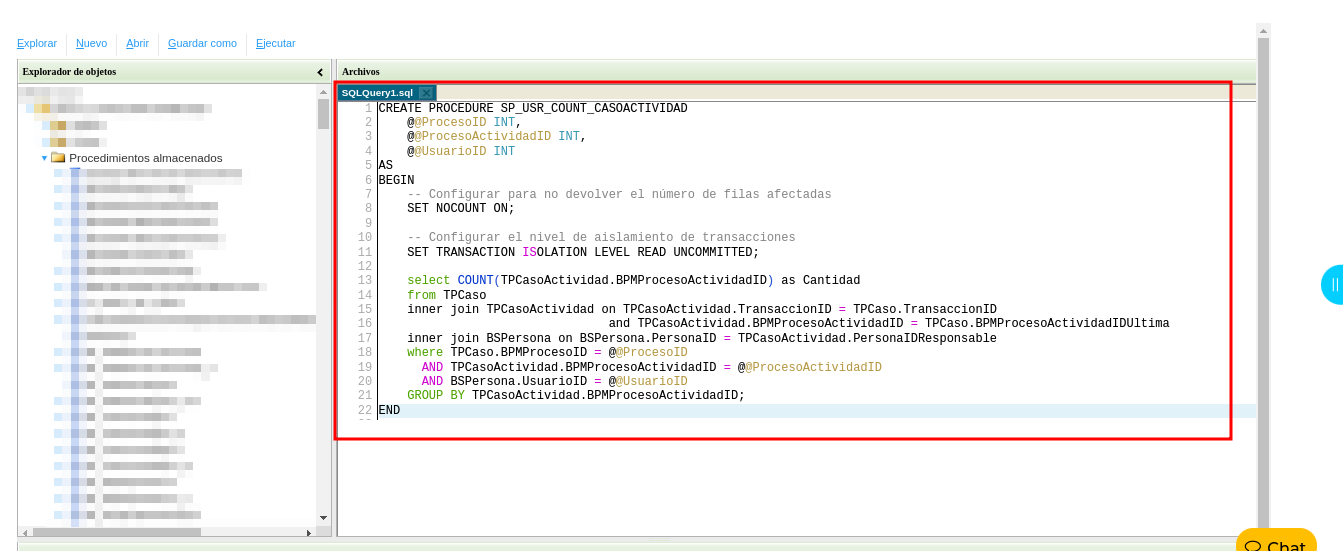Collapse the Explorador de objetos panel arrow

click(x=320, y=72)
